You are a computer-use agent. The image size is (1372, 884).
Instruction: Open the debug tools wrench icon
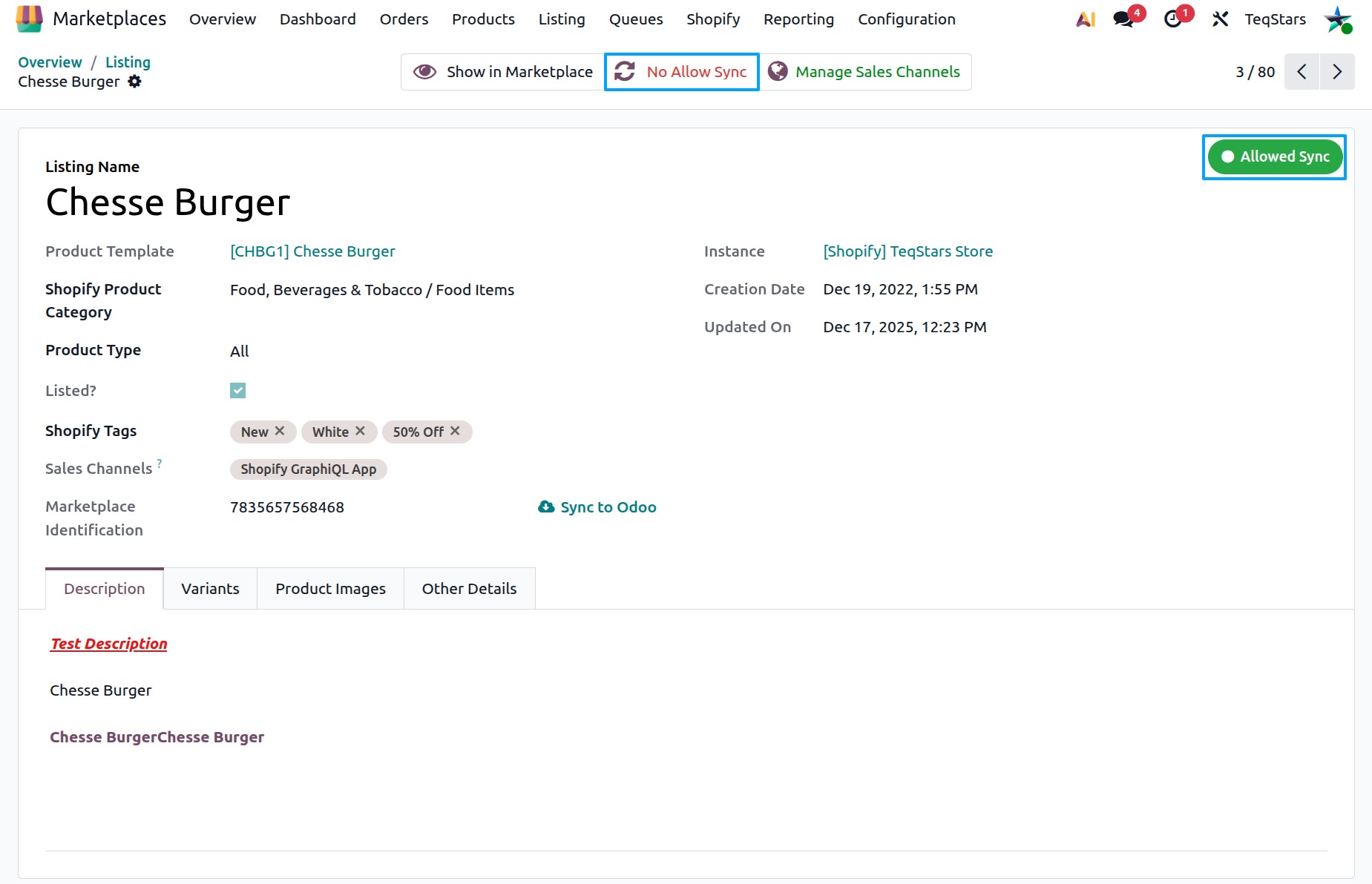click(x=1221, y=19)
